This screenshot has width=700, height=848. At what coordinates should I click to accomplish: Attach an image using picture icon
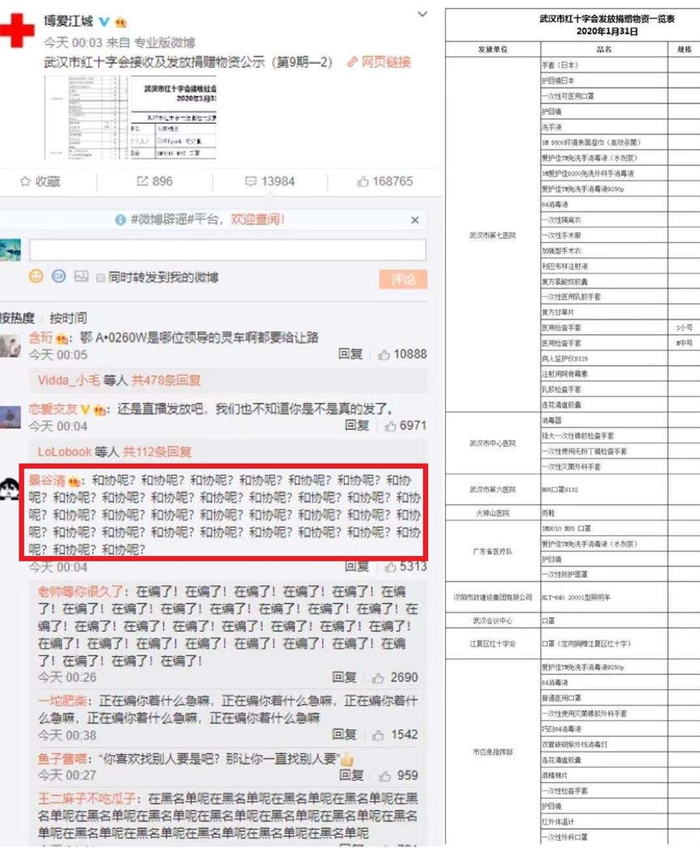(x=81, y=276)
